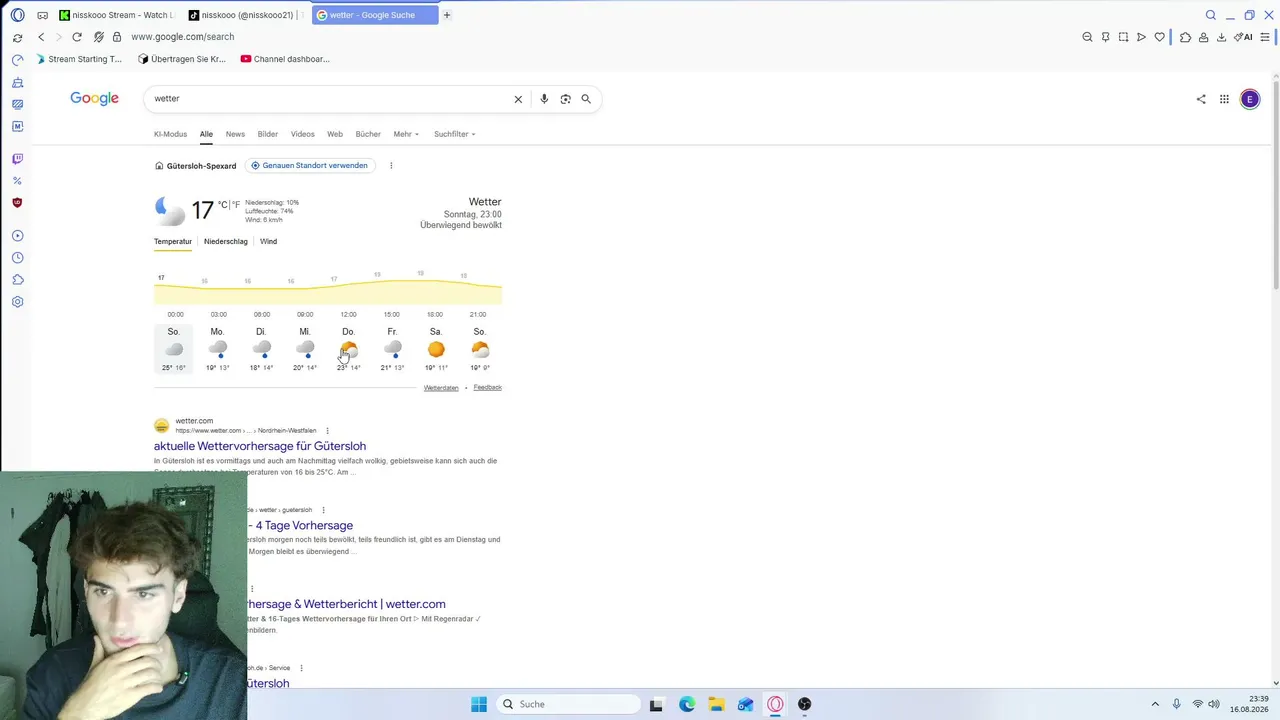Click the magnifier search submit icon
This screenshot has width=1280, height=720.
586,99
